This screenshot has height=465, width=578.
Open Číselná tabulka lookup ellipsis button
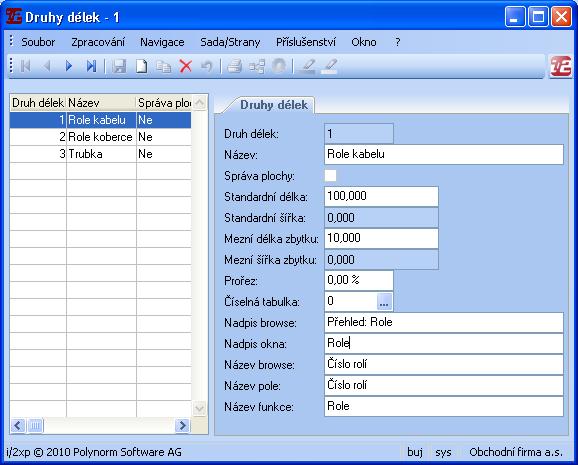coord(384,301)
